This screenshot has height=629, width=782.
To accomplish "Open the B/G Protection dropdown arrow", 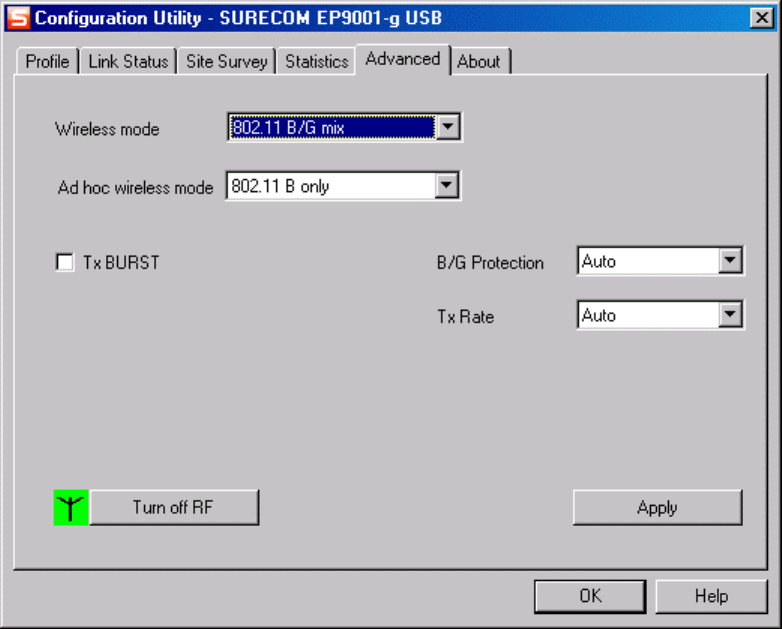I will pyautogui.click(x=730, y=260).
